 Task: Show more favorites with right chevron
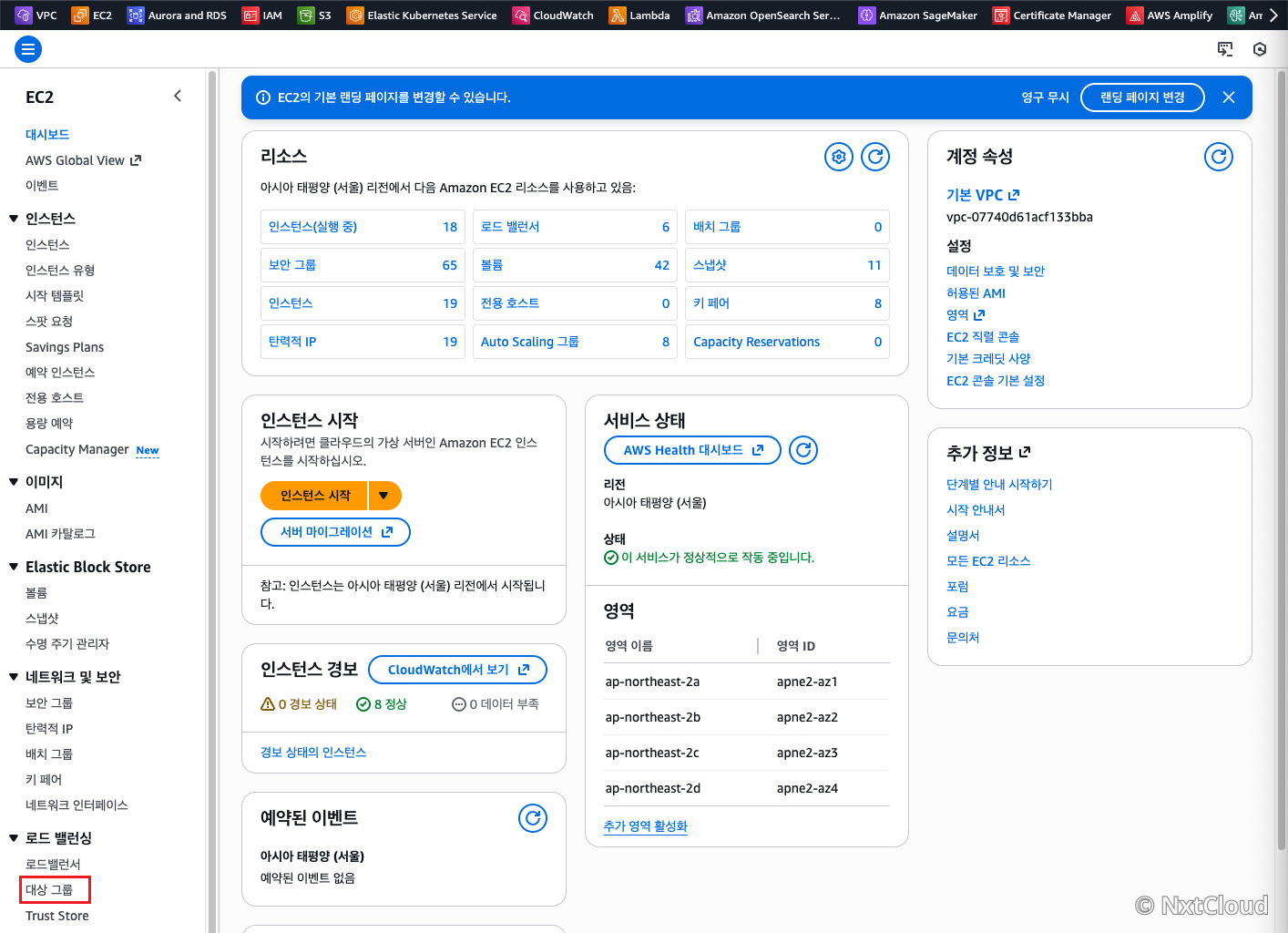(x=1274, y=15)
